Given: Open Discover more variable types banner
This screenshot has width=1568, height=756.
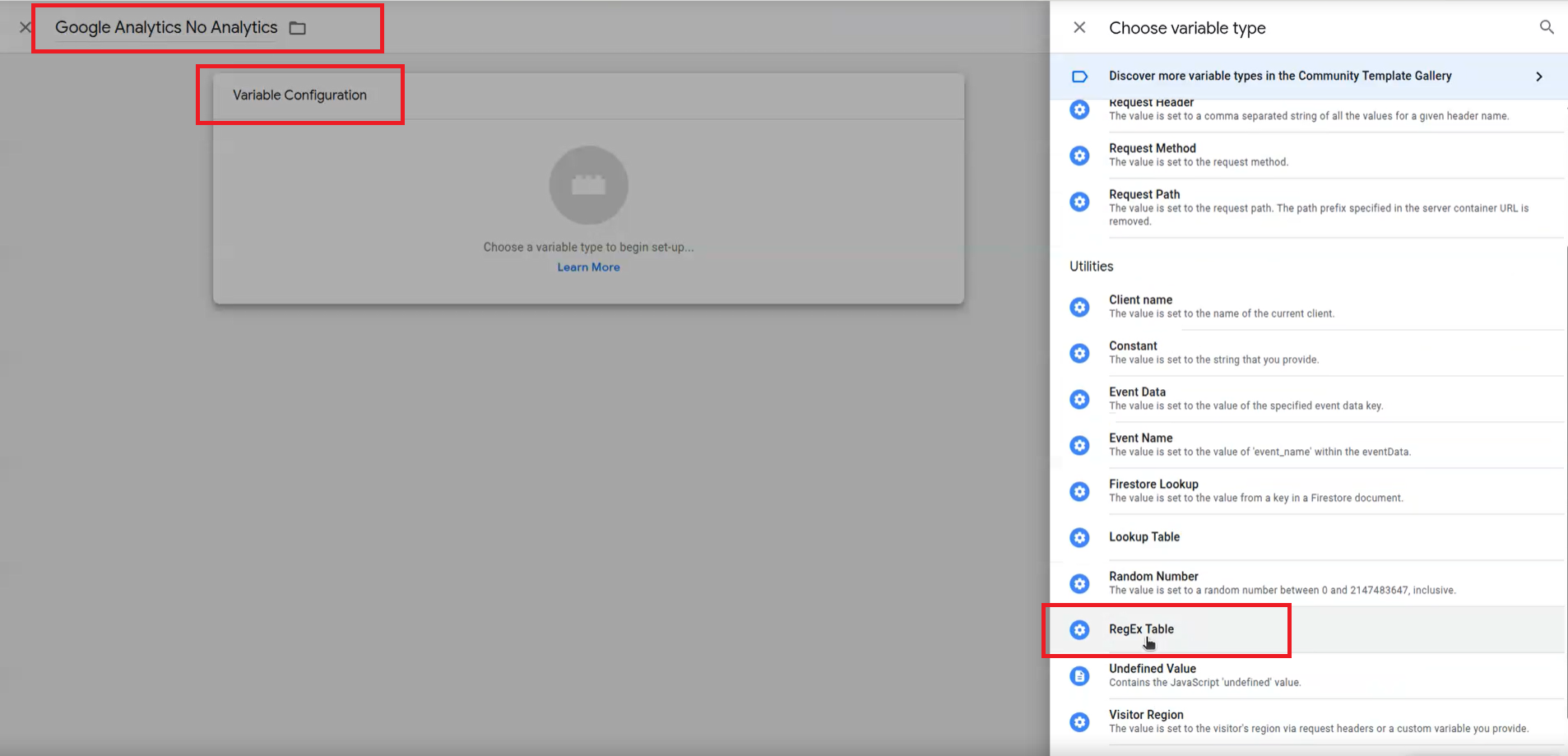Looking at the screenshot, I should coord(1309,77).
